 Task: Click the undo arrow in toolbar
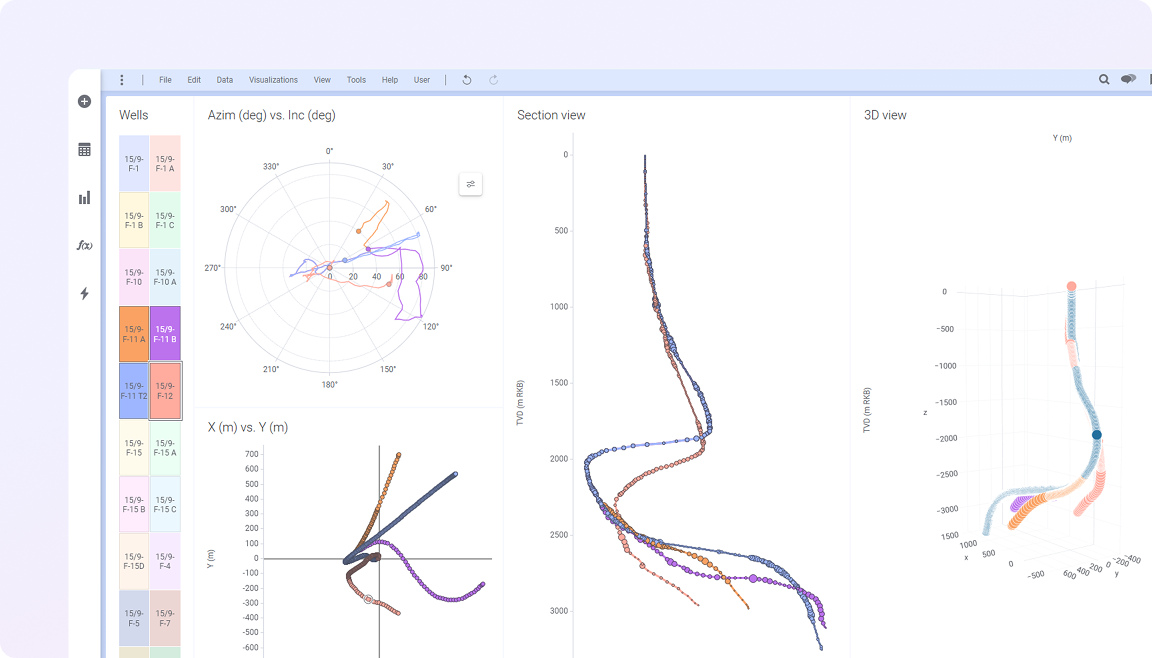(467, 80)
